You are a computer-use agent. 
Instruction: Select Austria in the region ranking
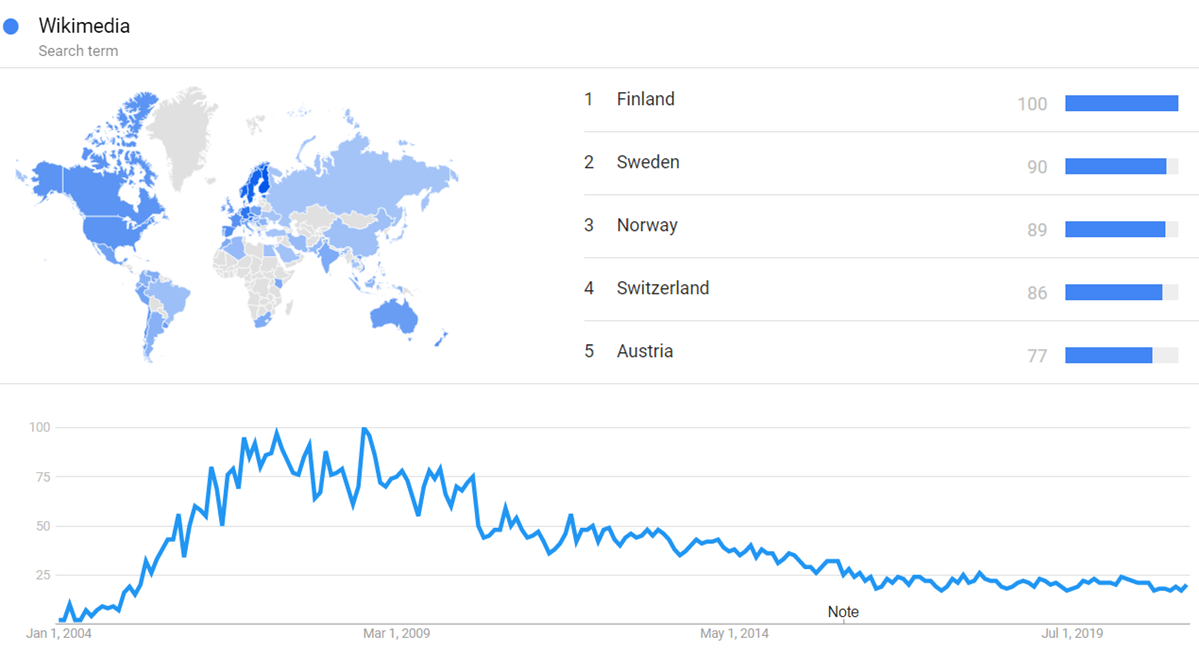(644, 351)
